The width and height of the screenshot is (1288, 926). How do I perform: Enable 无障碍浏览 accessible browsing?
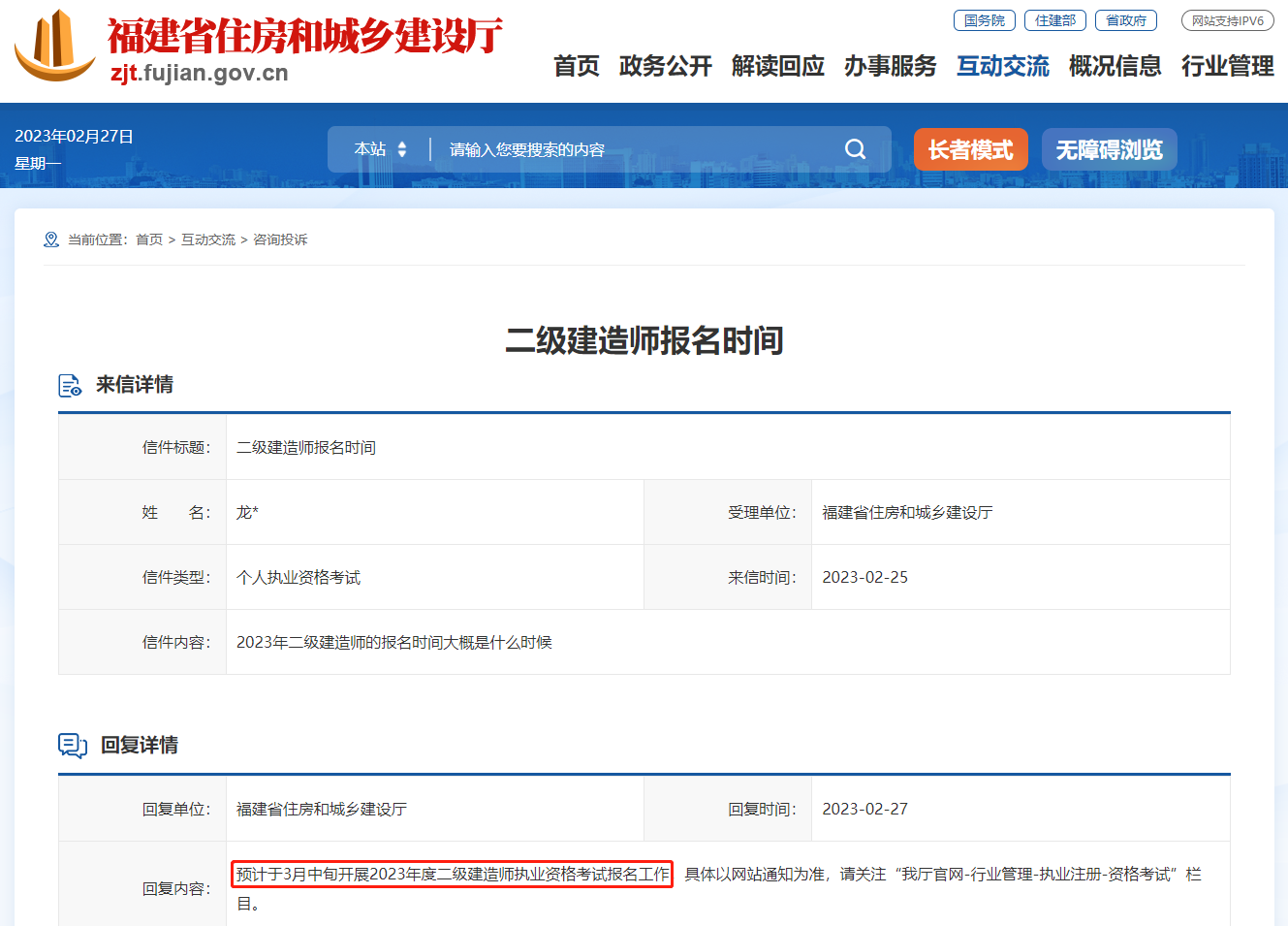pyautogui.click(x=1109, y=150)
